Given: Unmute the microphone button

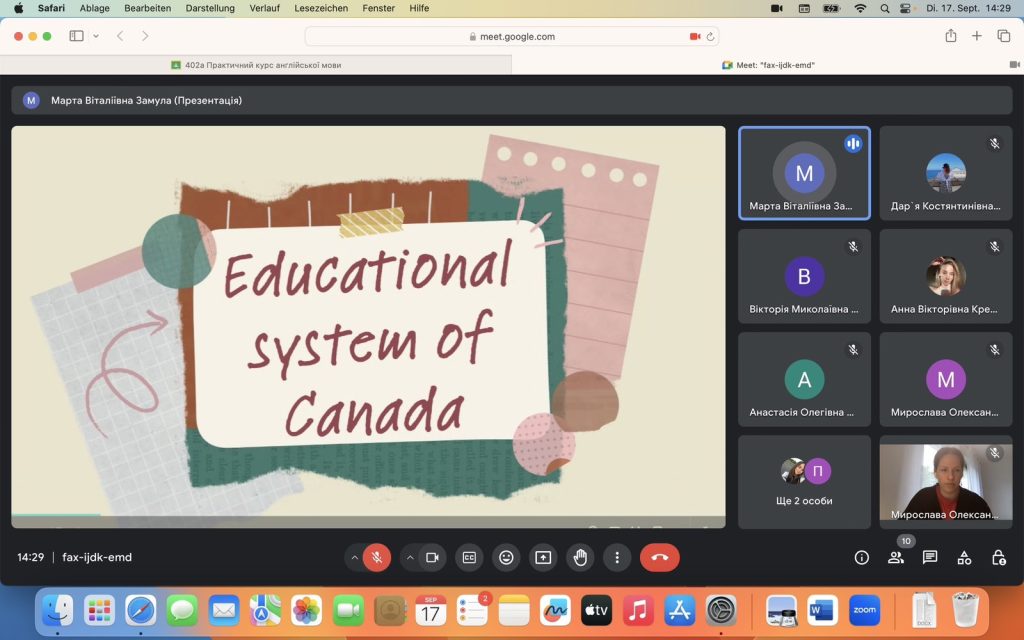Looking at the screenshot, I should pos(377,557).
